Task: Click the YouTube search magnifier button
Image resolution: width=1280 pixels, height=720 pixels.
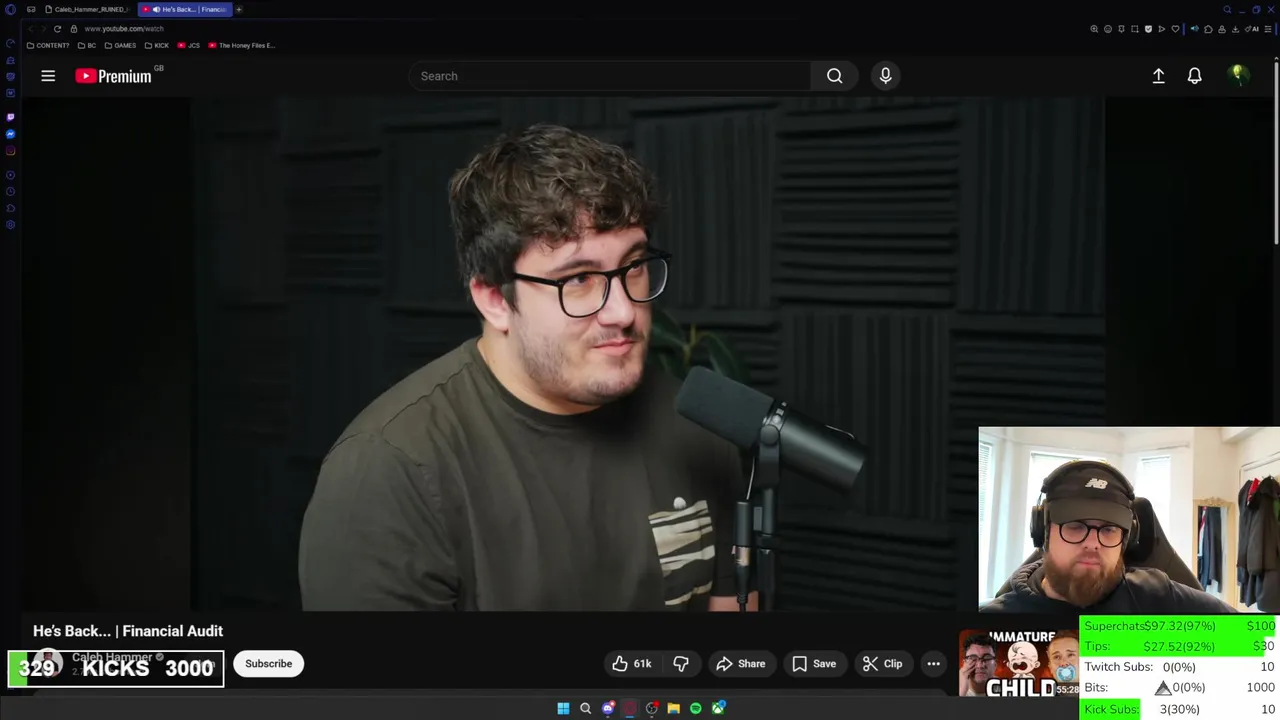Action: pos(834,76)
